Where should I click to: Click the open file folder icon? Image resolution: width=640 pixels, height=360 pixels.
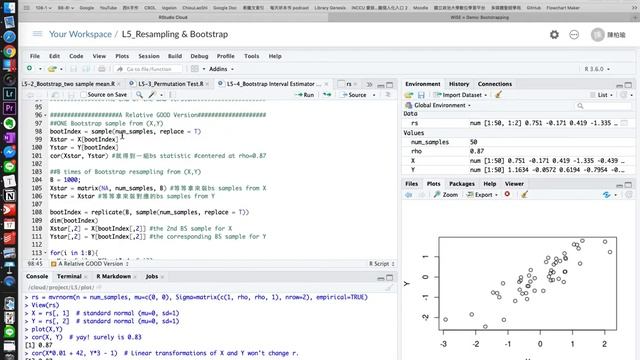52,69
